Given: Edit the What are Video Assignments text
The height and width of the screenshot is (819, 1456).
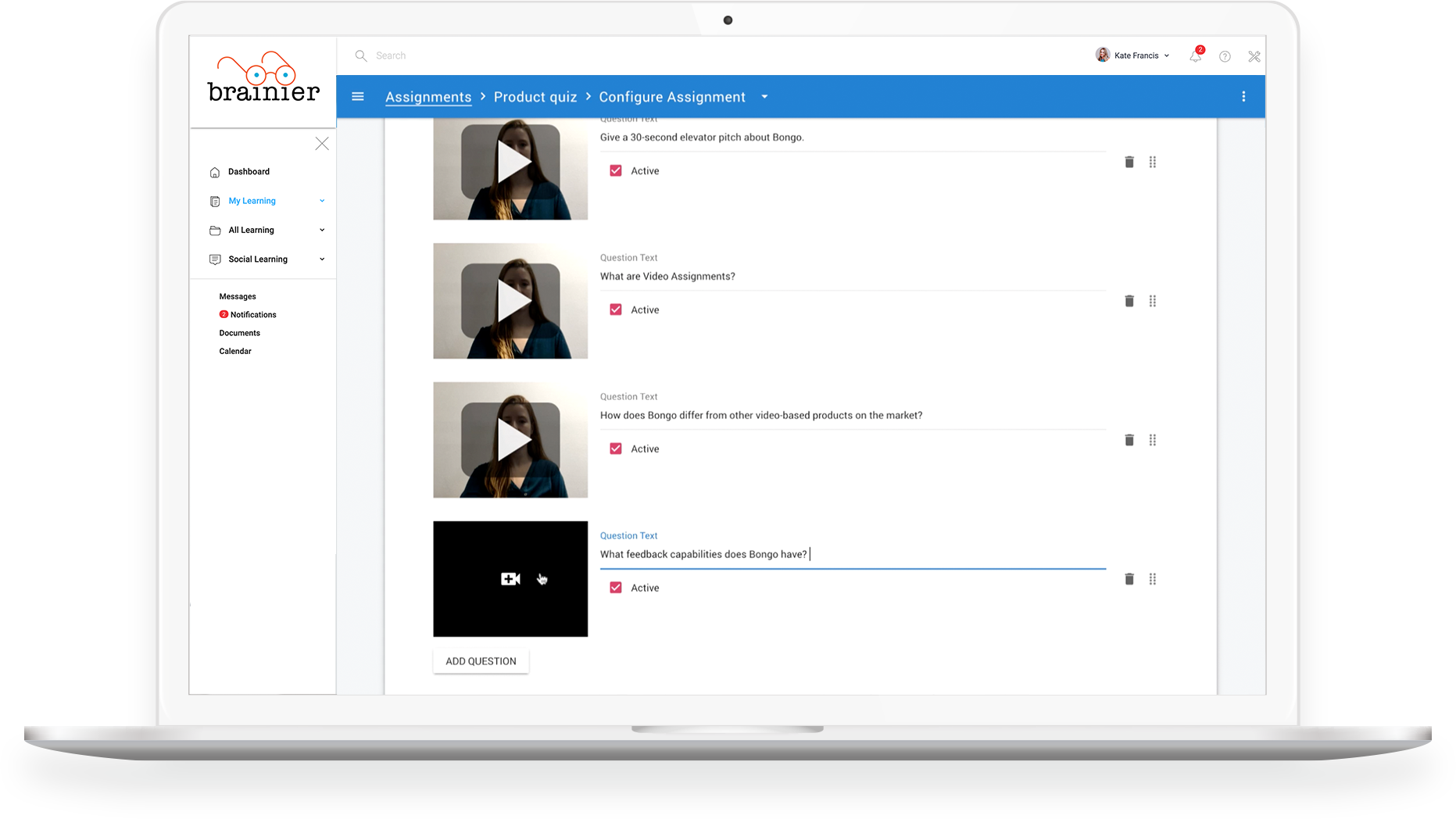Looking at the screenshot, I should pyautogui.click(x=853, y=277).
